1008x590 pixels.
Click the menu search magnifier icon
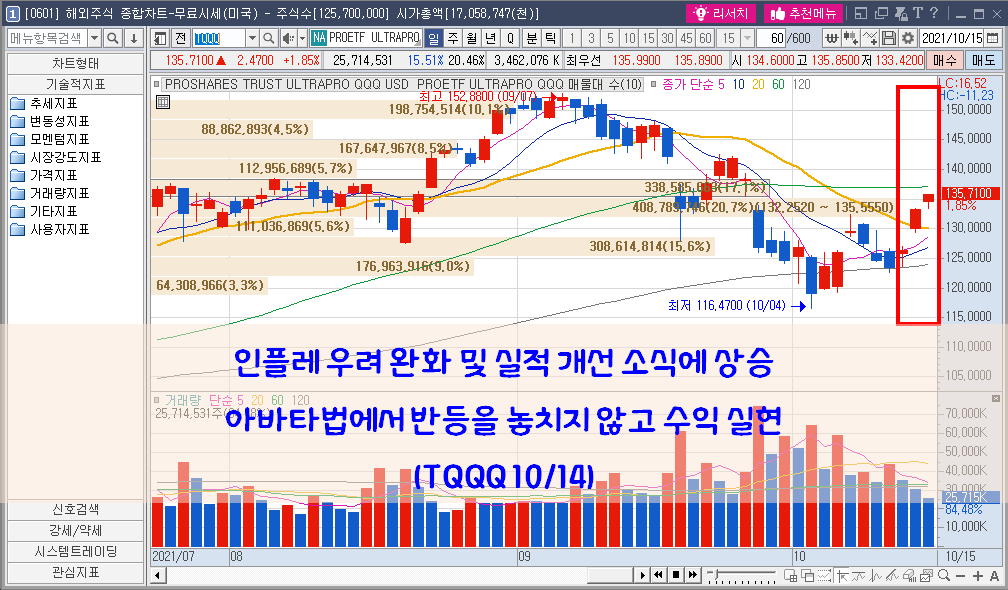[112, 39]
